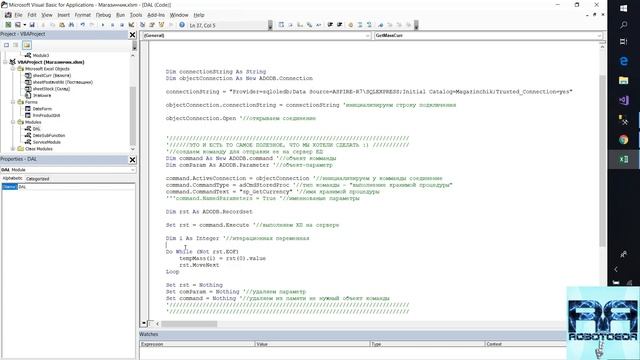
Task: Close the Properties - DAL panel
Action: 132,160
